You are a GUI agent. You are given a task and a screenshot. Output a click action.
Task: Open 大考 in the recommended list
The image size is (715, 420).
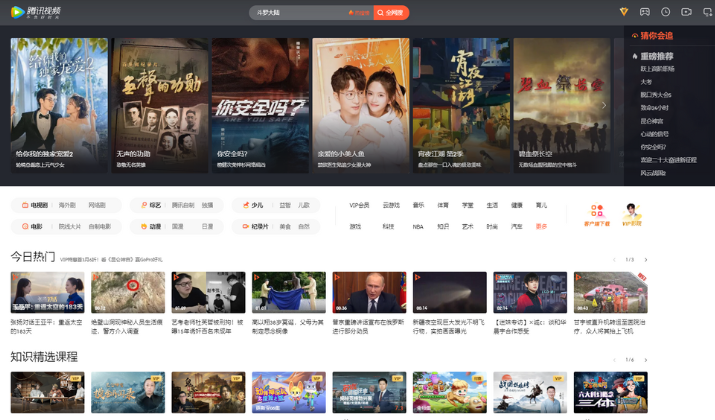pyautogui.click(x=646, y=82)
